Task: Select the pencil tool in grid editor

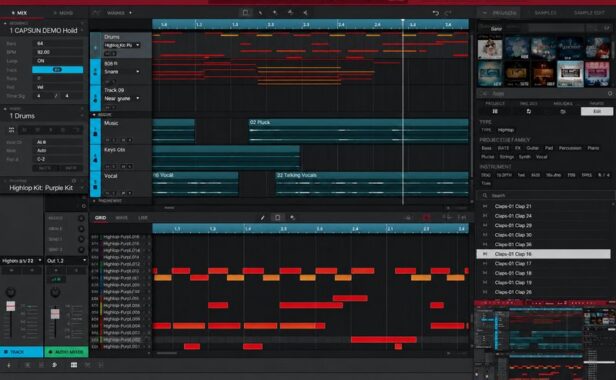Action: (x=262, y=217)
